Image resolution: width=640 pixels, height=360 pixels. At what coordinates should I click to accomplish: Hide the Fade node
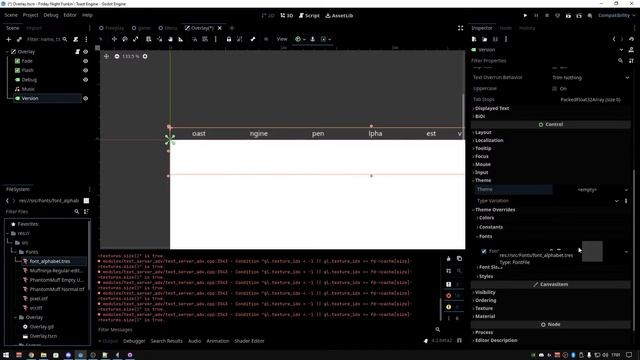86,61
